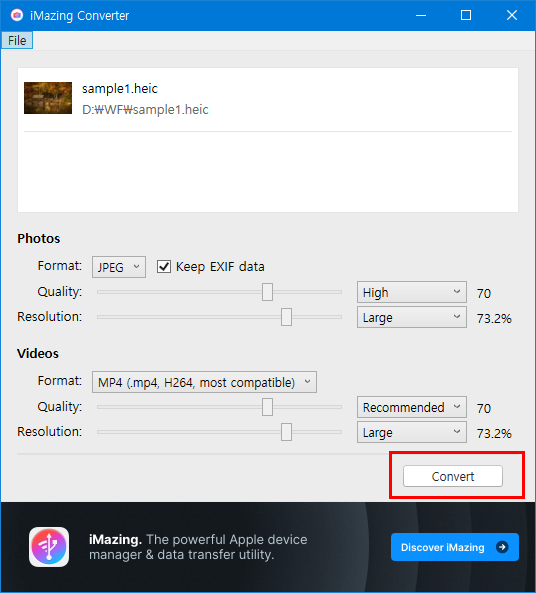Click the arrow icon on the Discover iMazing button

(x=502, y=547)
